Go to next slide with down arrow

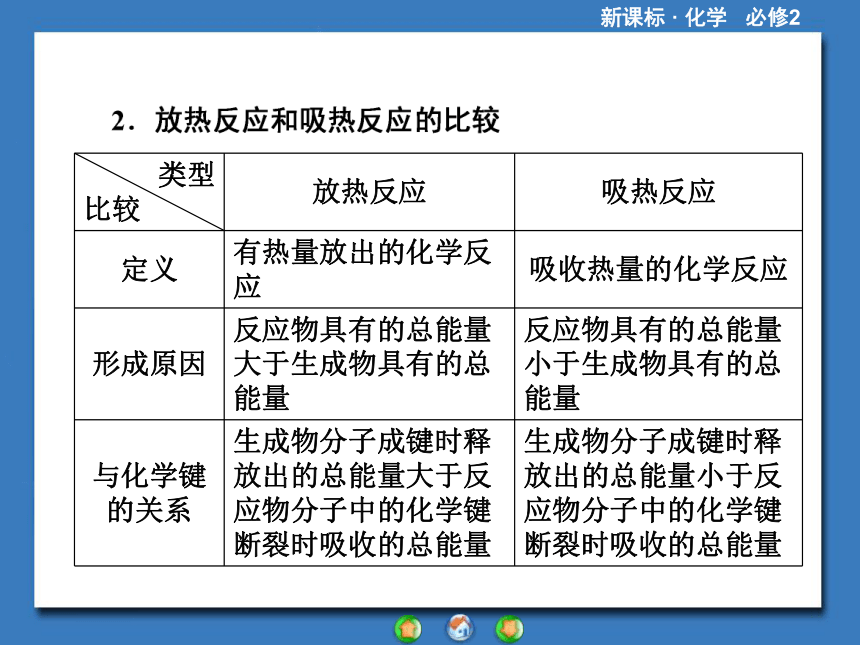(509, 629)
